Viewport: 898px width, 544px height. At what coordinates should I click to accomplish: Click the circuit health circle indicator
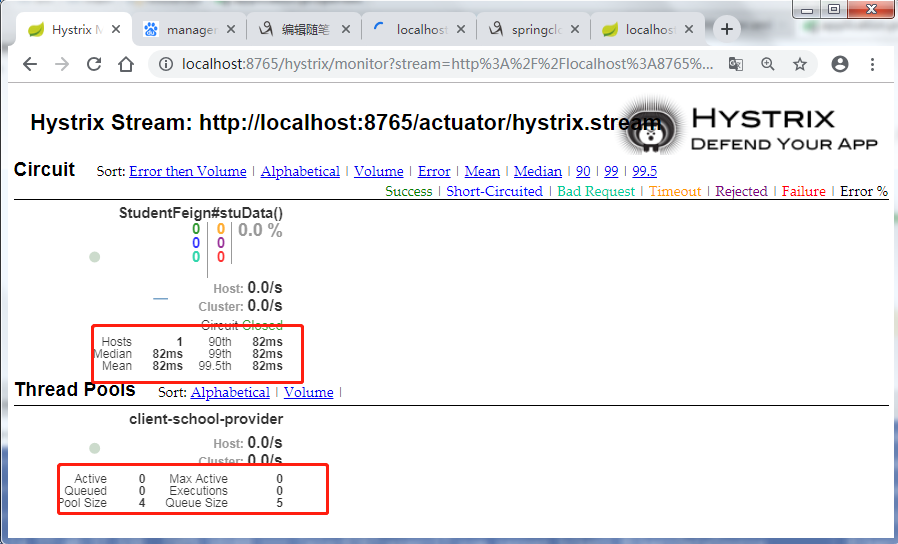94,257
